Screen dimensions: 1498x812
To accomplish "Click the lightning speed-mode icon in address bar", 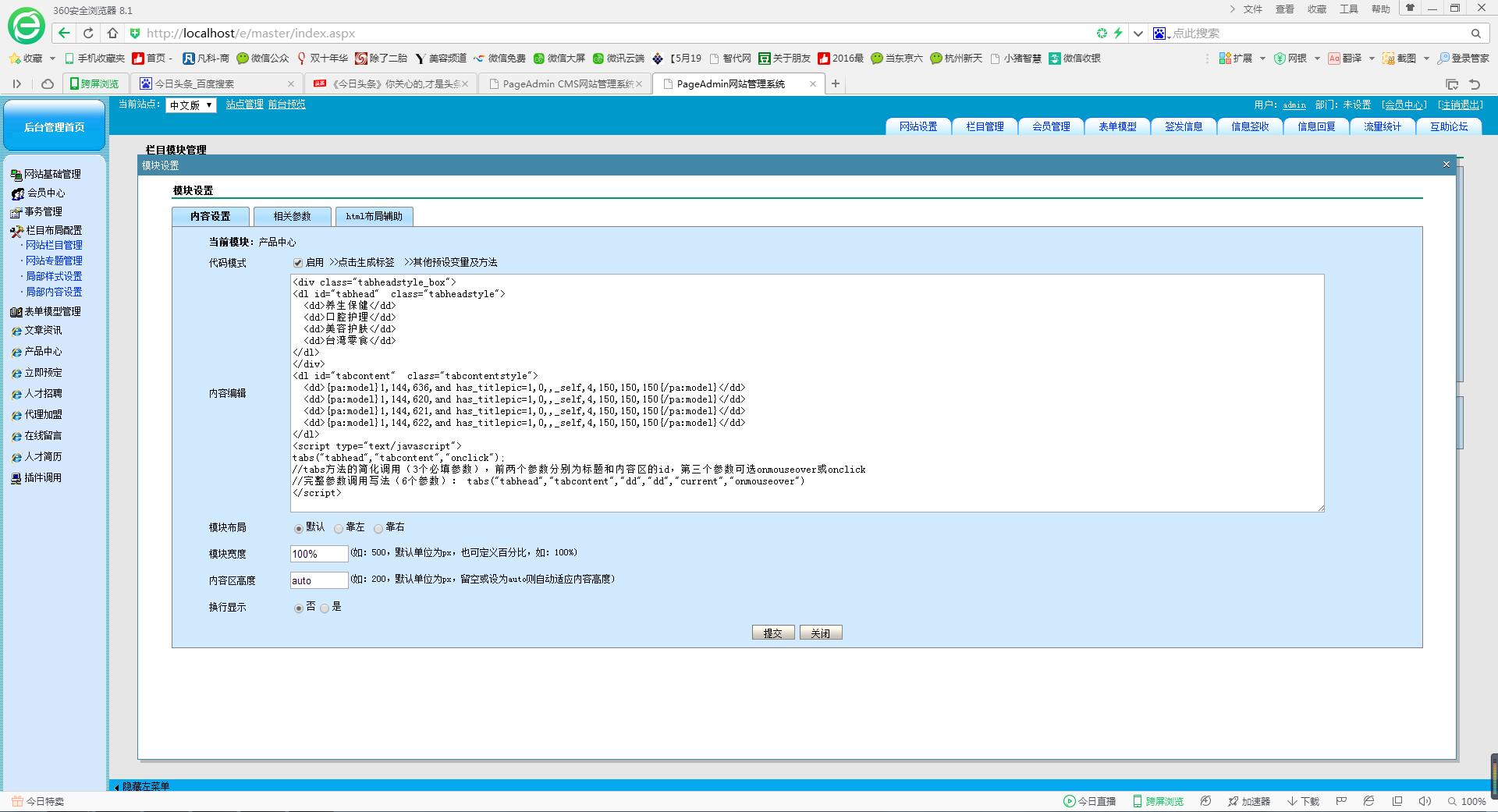I will tap(1118, 33).
